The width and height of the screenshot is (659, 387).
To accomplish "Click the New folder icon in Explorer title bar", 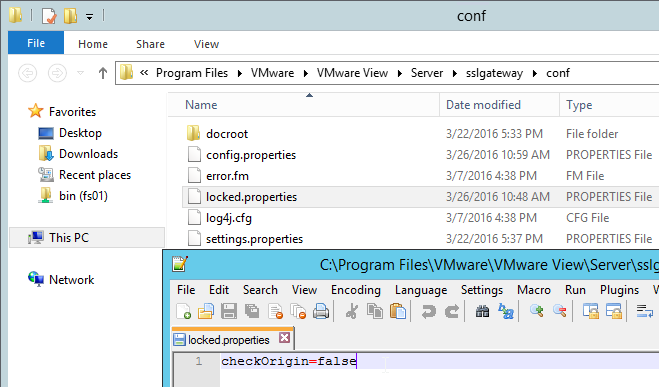I will pyautogui.click(x=70, y=16).
